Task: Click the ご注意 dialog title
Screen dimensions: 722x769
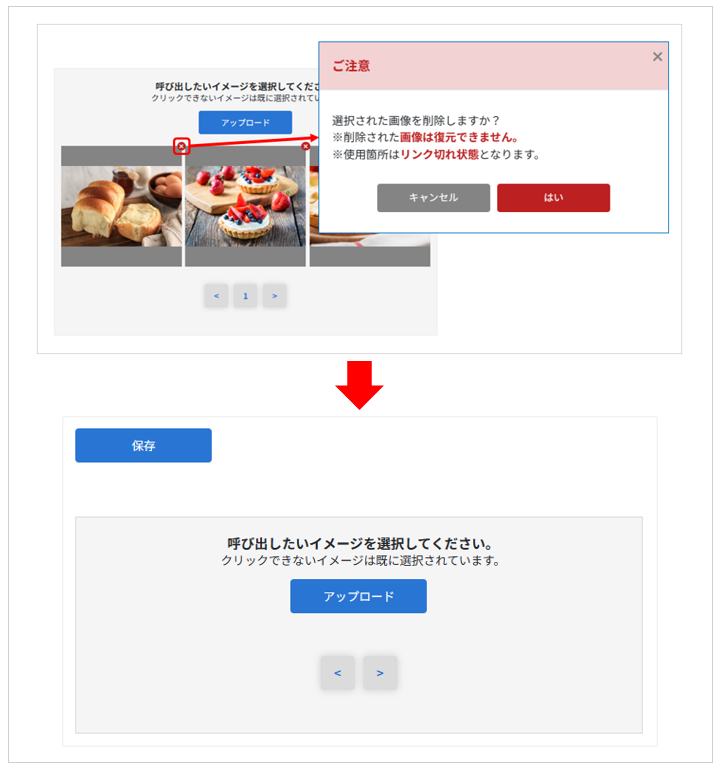Action: [351, 66]
